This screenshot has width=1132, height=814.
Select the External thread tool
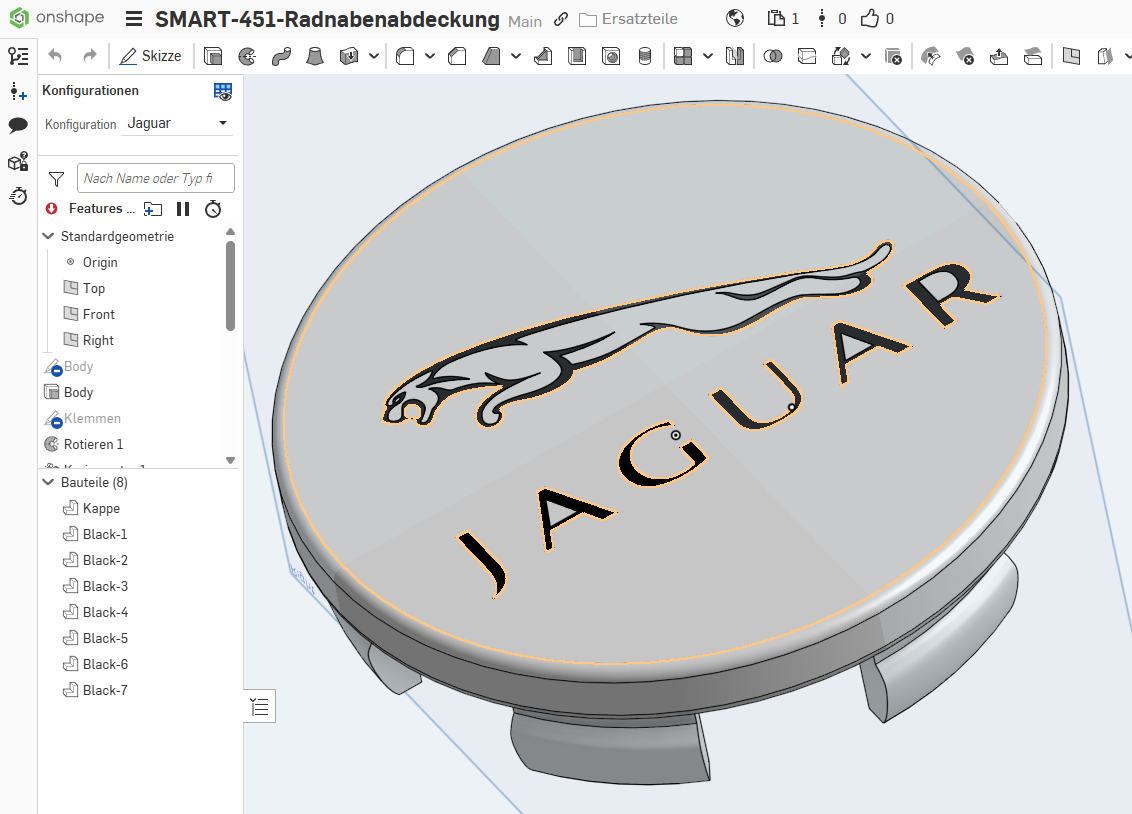click(645, 56)
